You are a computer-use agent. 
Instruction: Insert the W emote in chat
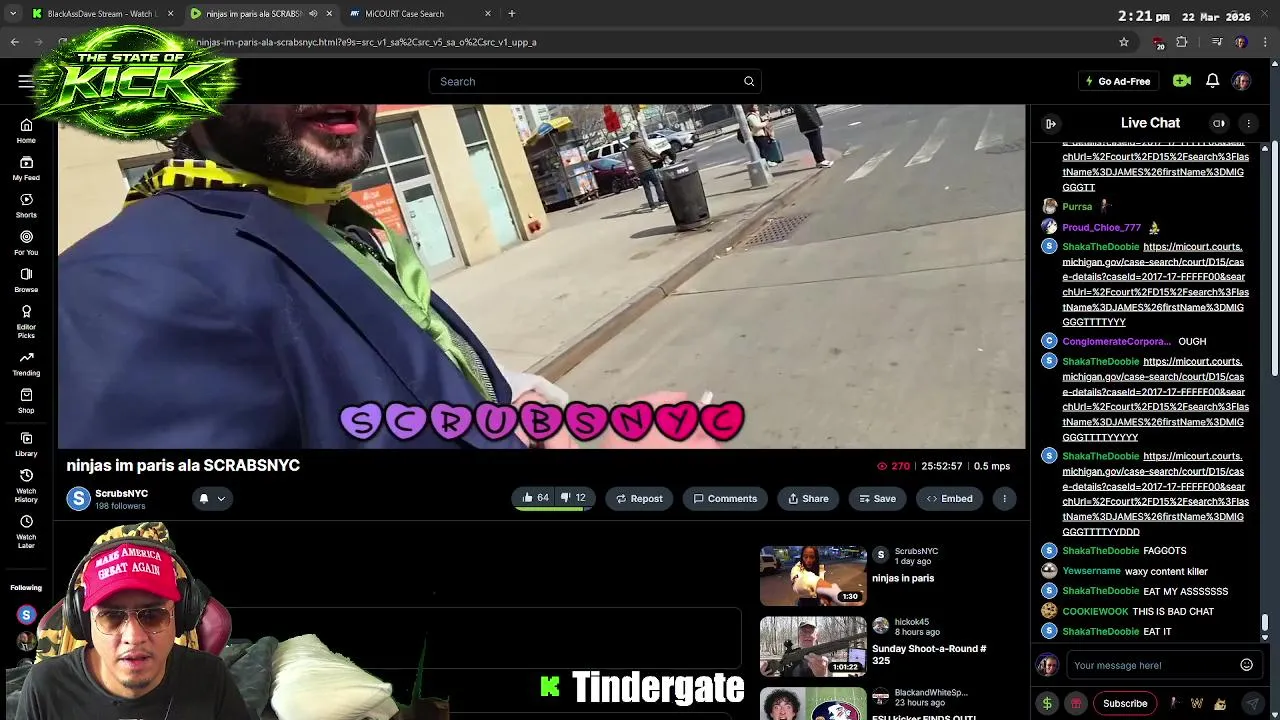point(1196,703)
